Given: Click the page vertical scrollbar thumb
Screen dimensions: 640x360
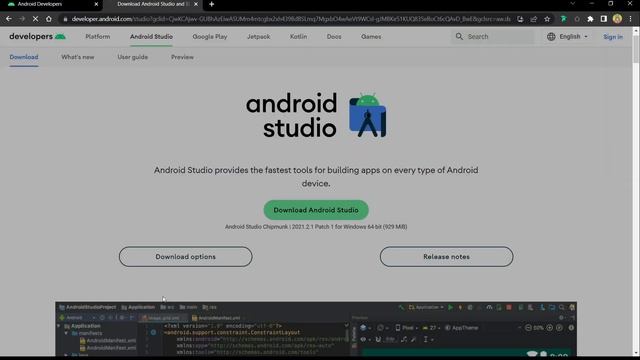Looking at the screenshot, I should [636, 48].
